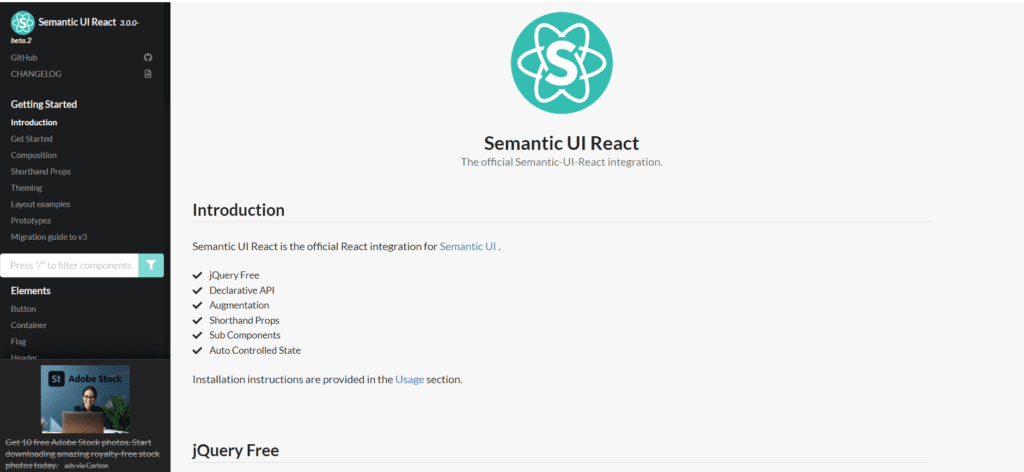Screen dimensions: 1024x472
Task: Select Button under Elements
Action: pos(23,309)
